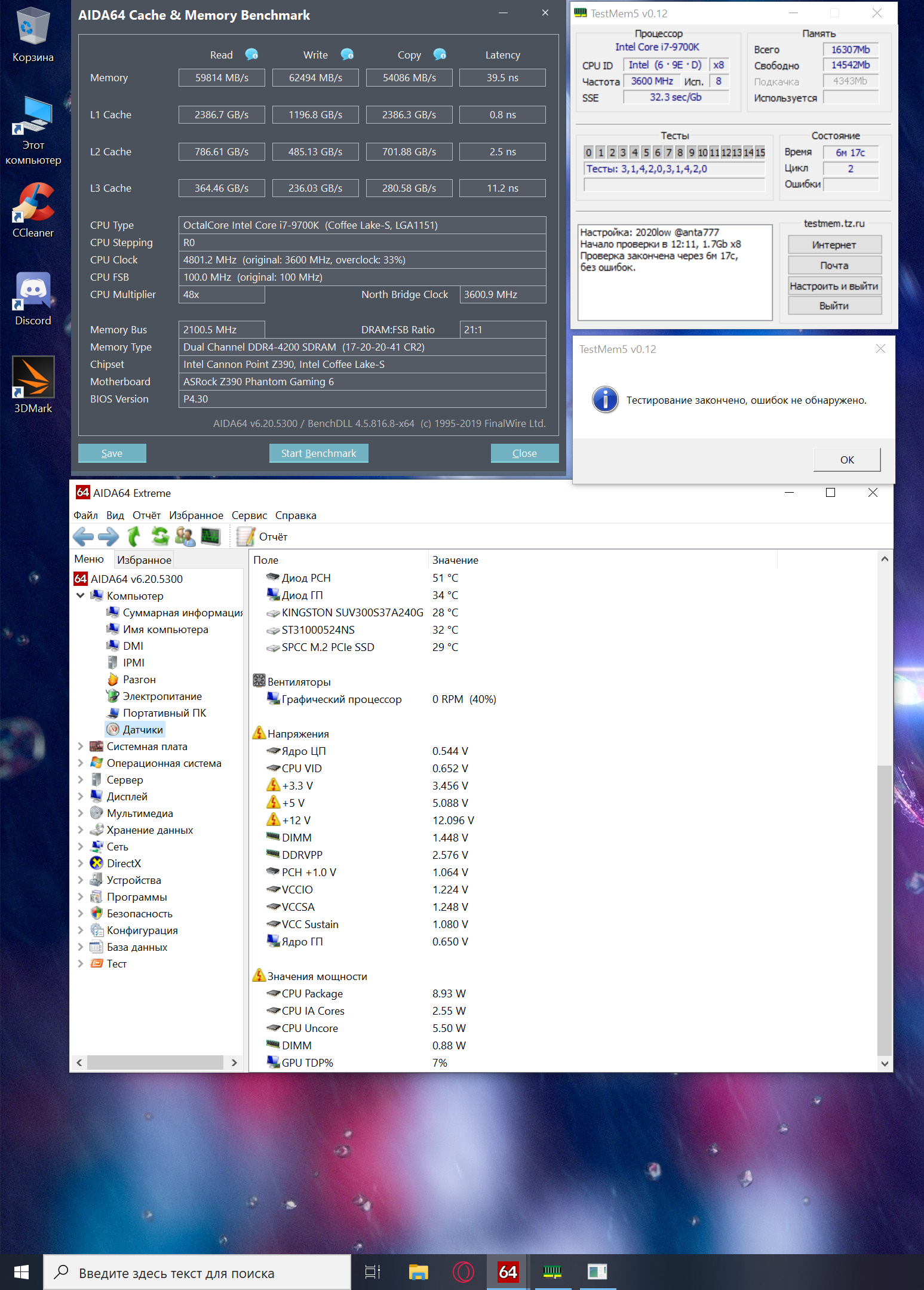Image resolution: width=924 pixels, height=1290 pixels.
Task: Expand the Дисплей tree node
Action: (x=80, y=796)
